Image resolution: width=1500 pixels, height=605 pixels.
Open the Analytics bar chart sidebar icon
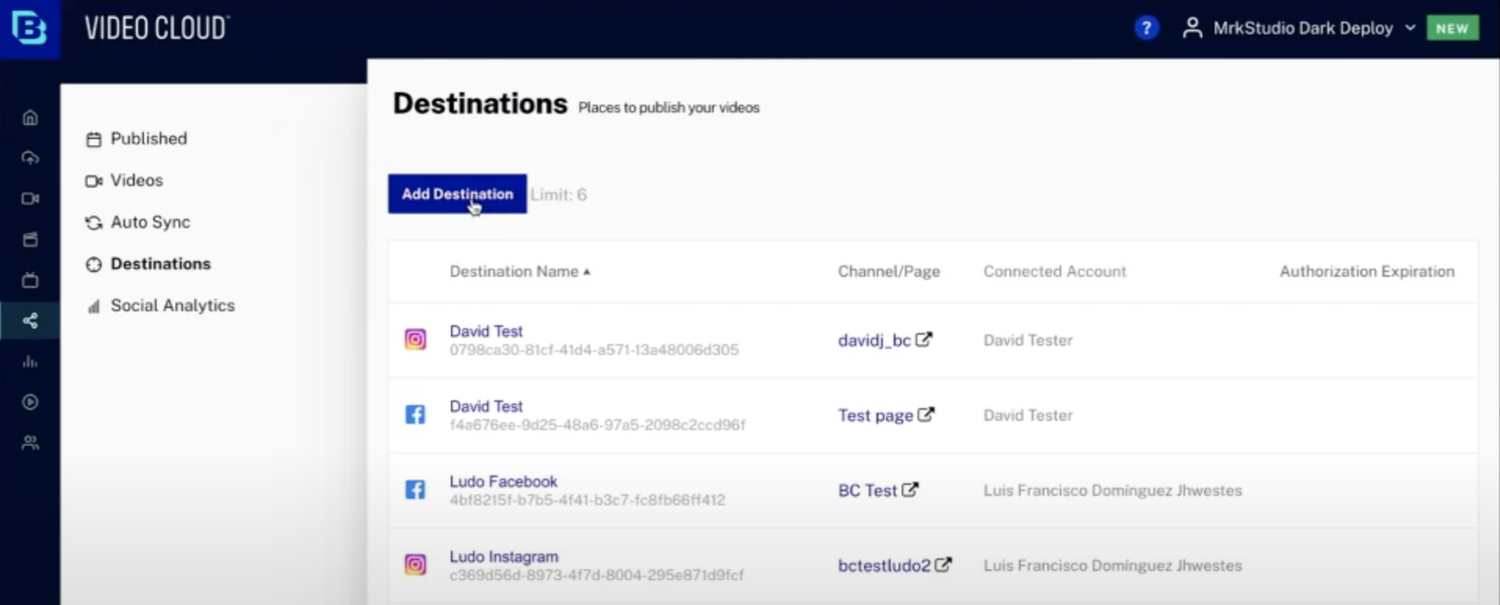(30, 361)
